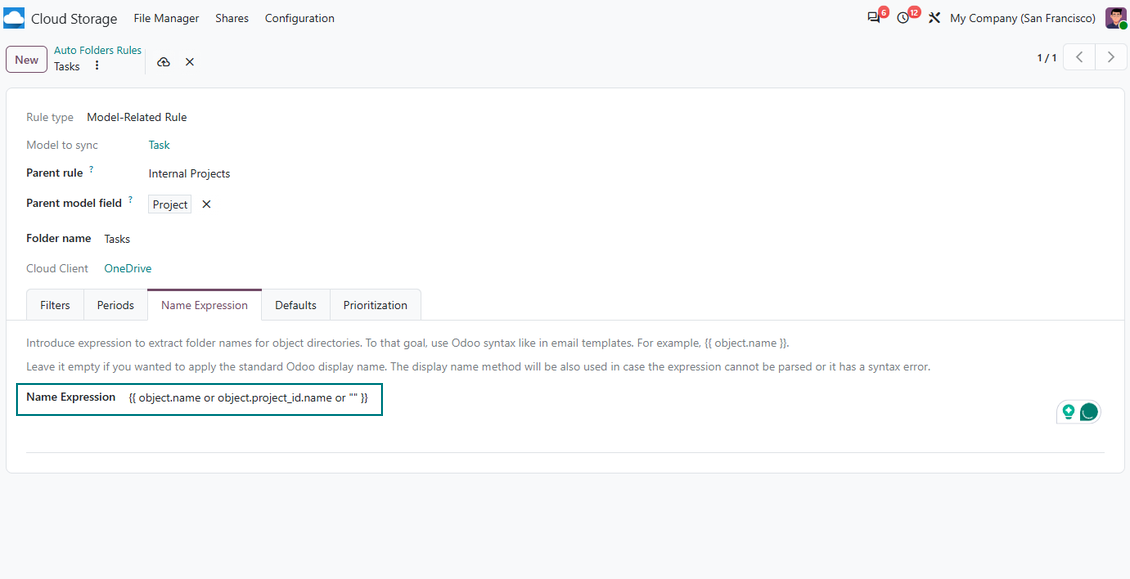Switch to the Filters tab
This screenshot has height=579, width=1130.
pos(55,305)
